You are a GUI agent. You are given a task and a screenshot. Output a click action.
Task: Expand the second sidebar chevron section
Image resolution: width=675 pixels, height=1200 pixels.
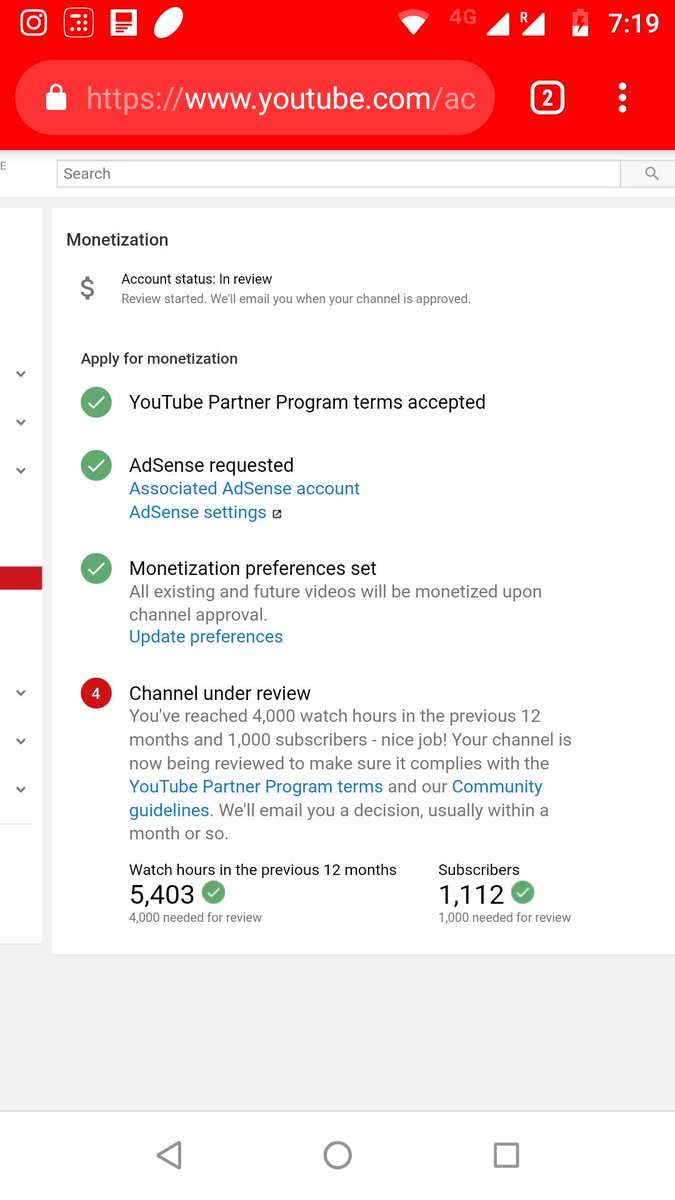point(21,422)
